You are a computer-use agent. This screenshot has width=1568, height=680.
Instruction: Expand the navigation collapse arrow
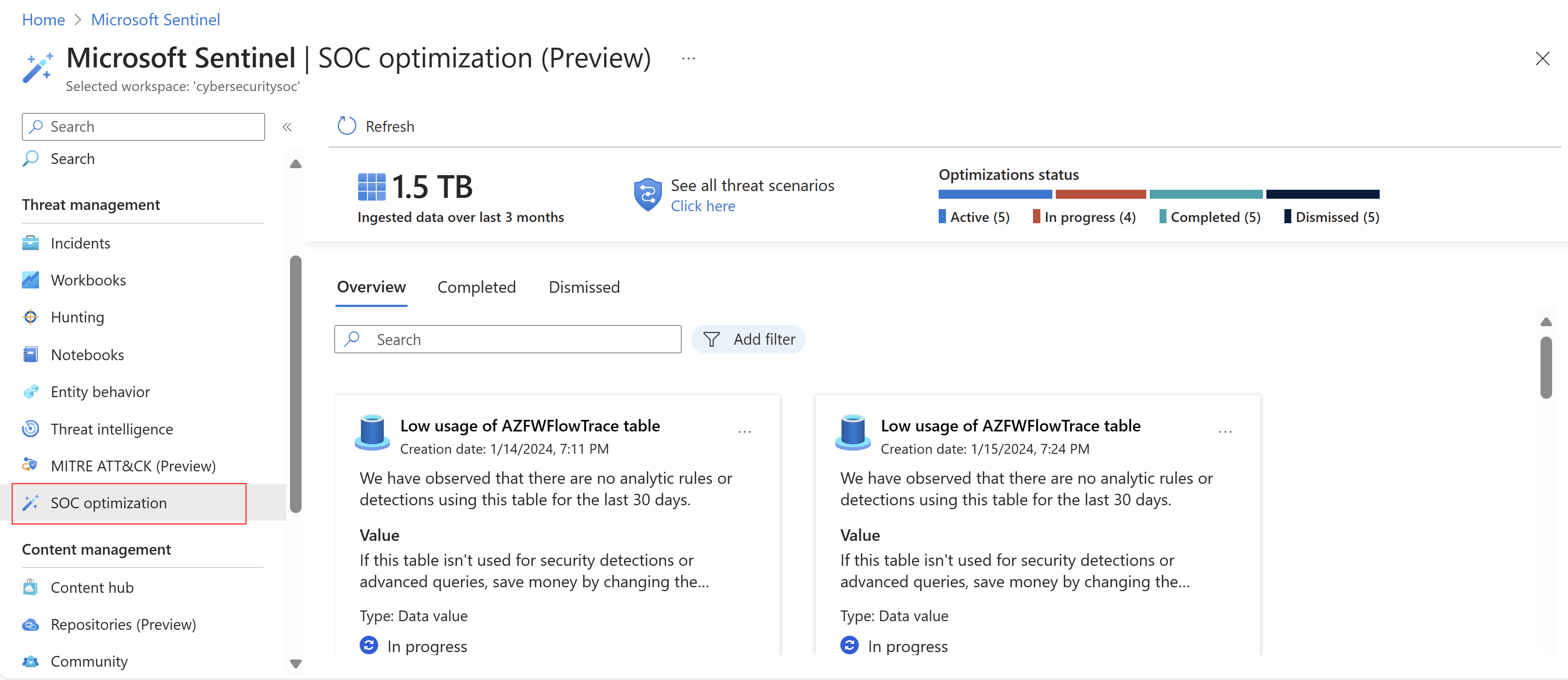pos(287,126)
